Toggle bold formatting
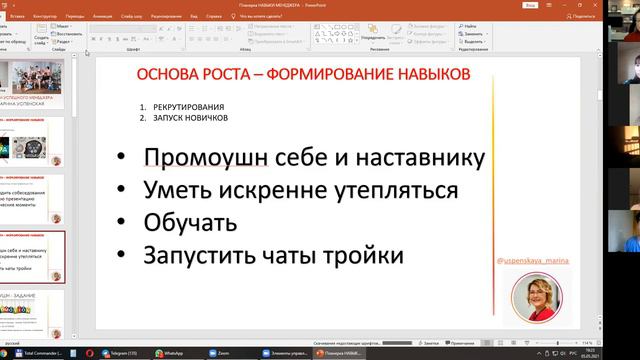 pos(93,39)
